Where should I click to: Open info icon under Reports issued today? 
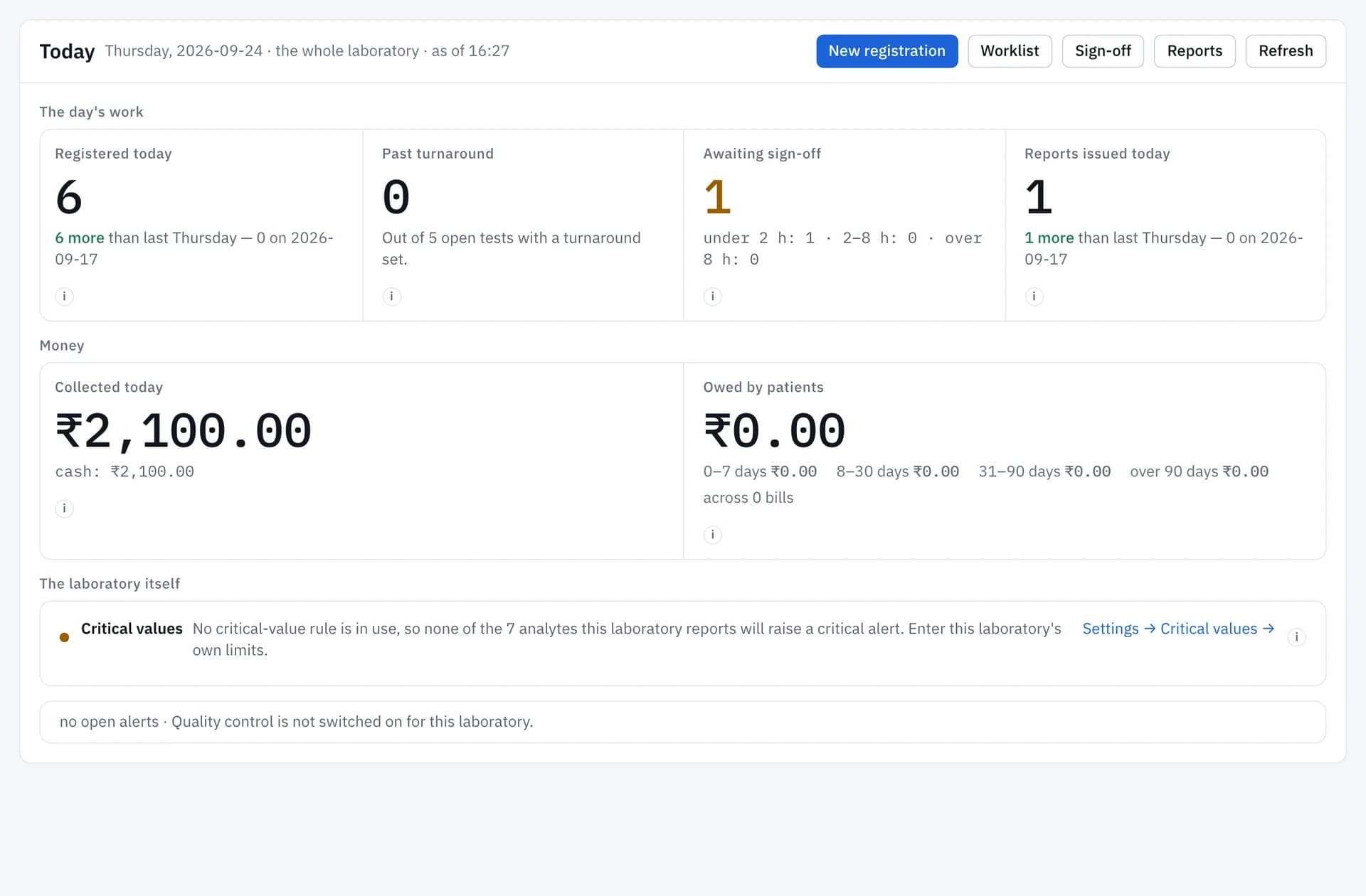click(1034, 296)
